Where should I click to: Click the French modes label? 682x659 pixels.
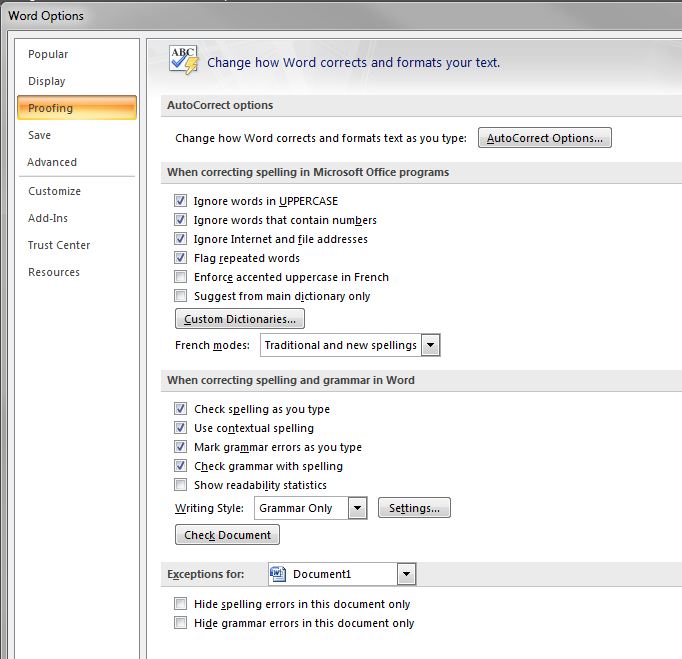(x=212, y=345)
